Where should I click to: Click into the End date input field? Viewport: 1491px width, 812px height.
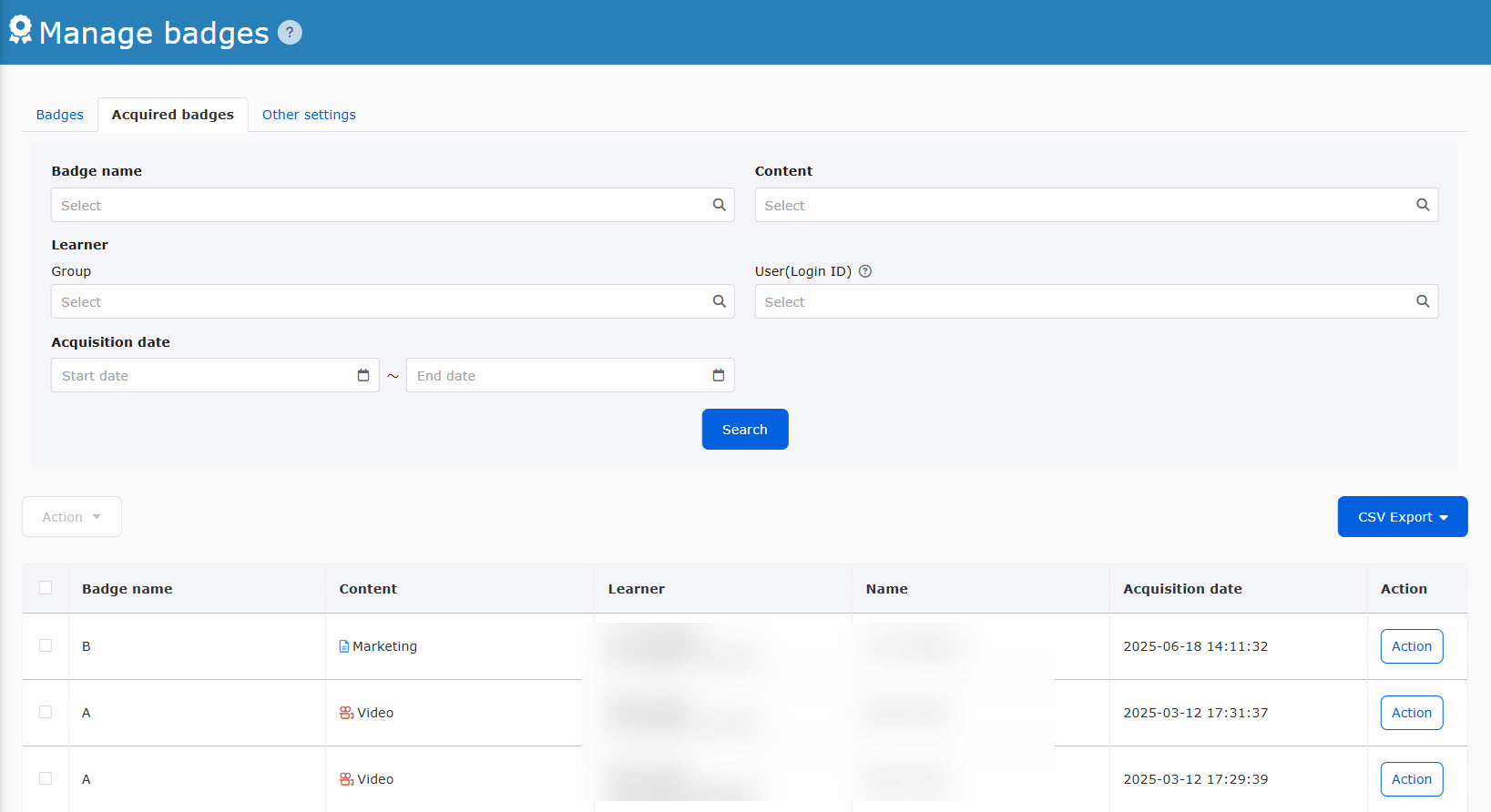pos(556,375)
